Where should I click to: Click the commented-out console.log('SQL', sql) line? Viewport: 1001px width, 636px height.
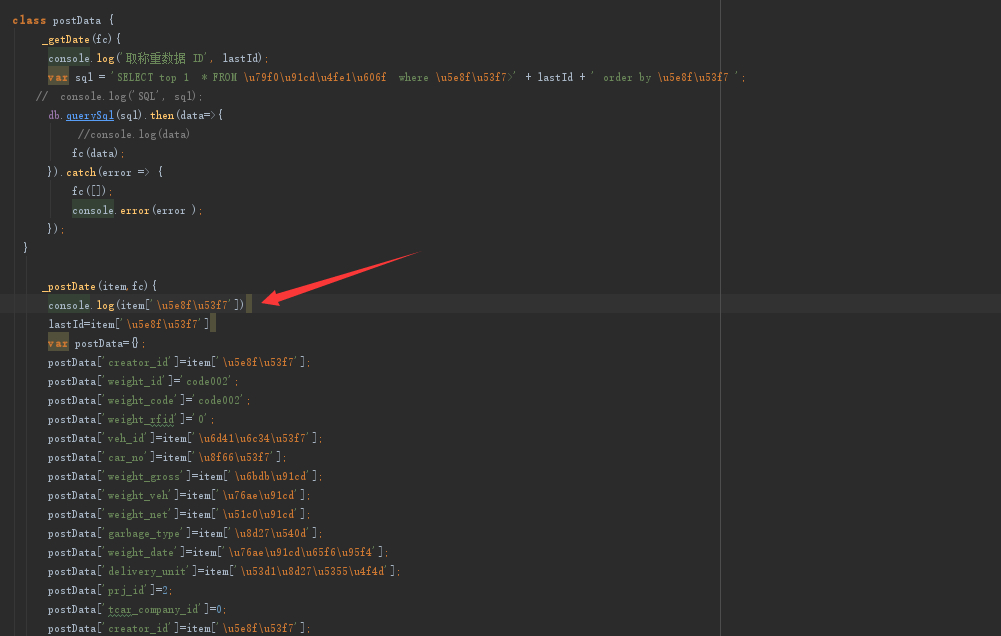(119, 96)
